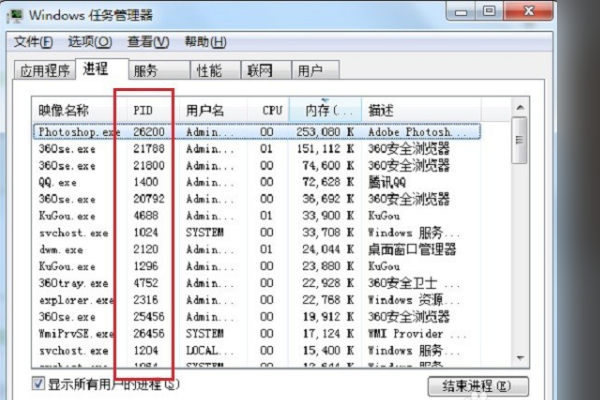Sort by 映像名称 column header
This screenshot has width=600, height=400.
click(x=79, y=111)
